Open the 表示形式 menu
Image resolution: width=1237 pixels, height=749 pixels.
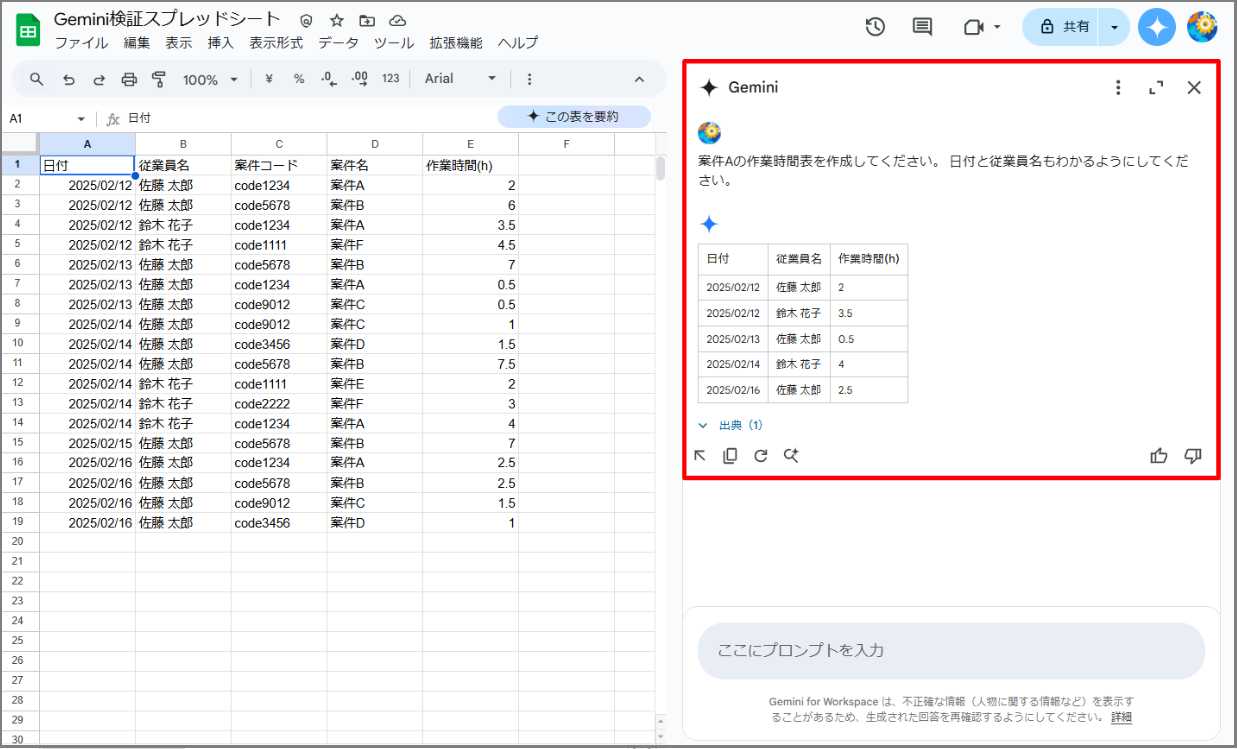point(276,43)
